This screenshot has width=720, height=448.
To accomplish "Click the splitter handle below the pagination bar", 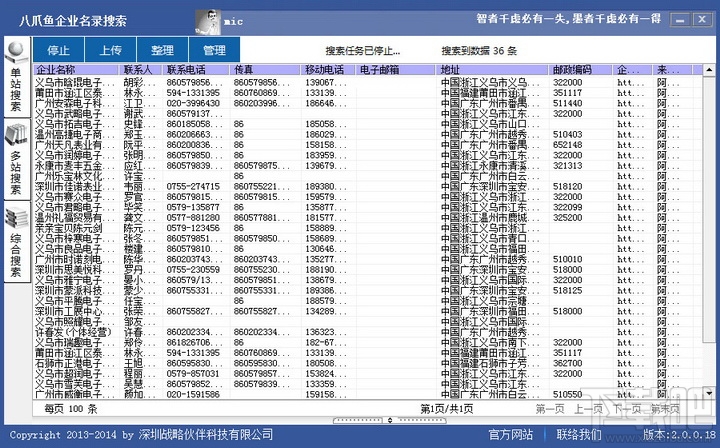I will pos(389,420).
